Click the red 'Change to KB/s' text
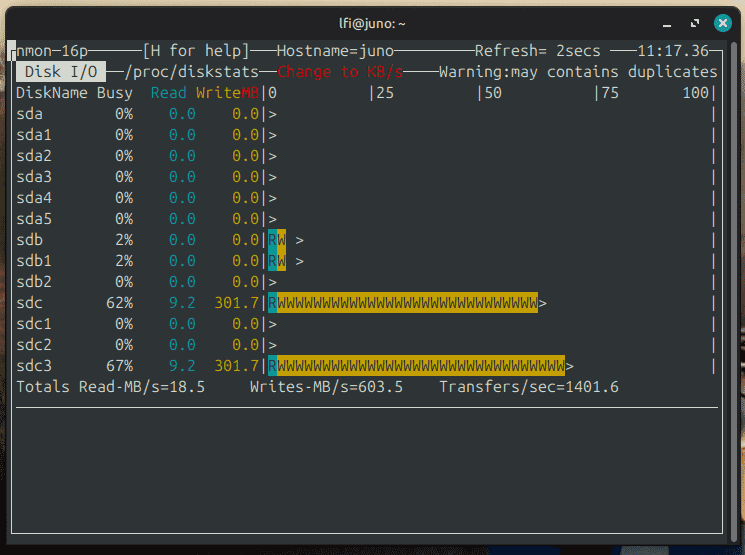Viewport: 745px width, 555px height. [340, 72]
